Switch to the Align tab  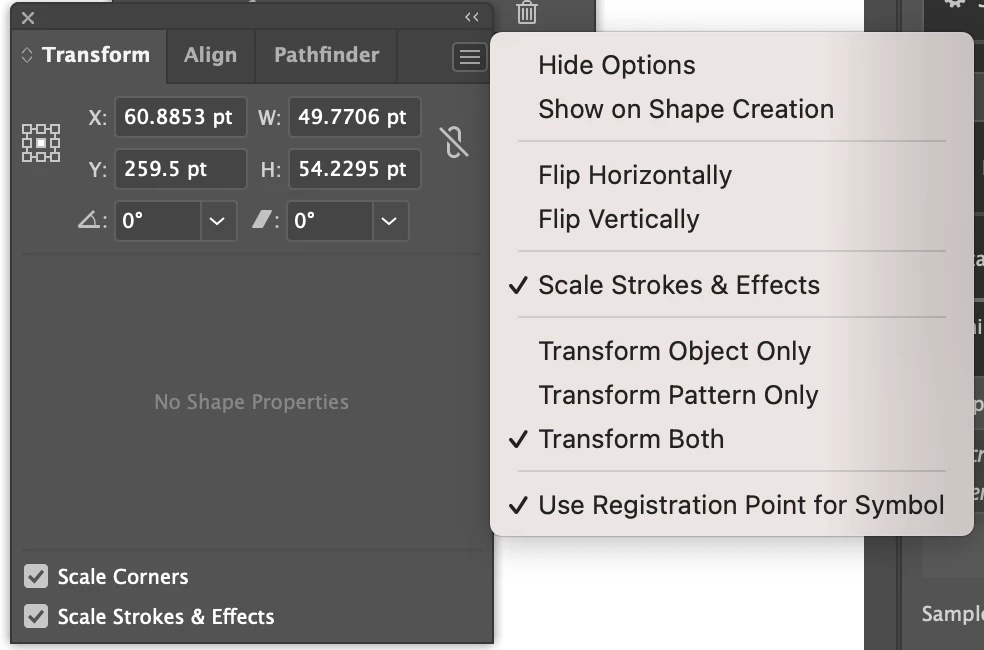pyautogui.click(x=210, y=55)
